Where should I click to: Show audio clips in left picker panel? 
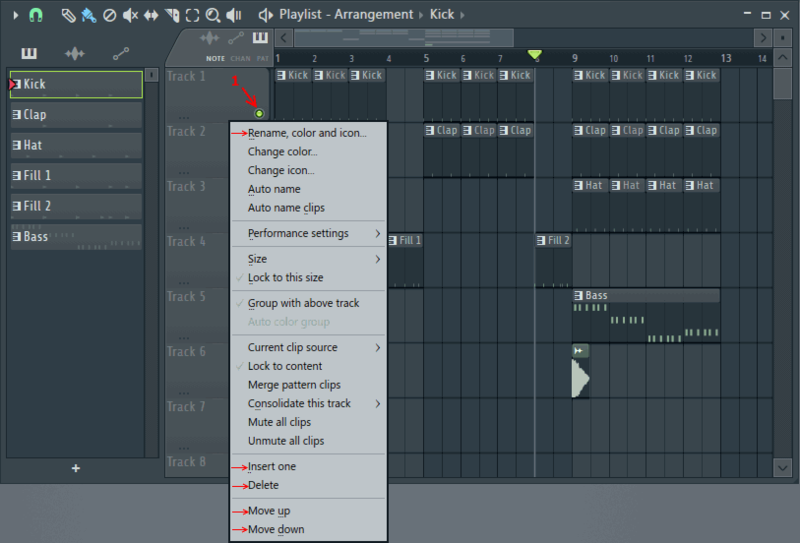tap(74, 53)
